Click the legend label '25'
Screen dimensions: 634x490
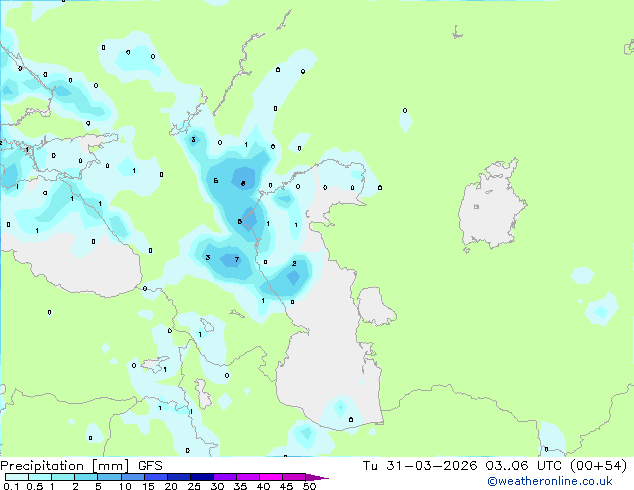194,486
